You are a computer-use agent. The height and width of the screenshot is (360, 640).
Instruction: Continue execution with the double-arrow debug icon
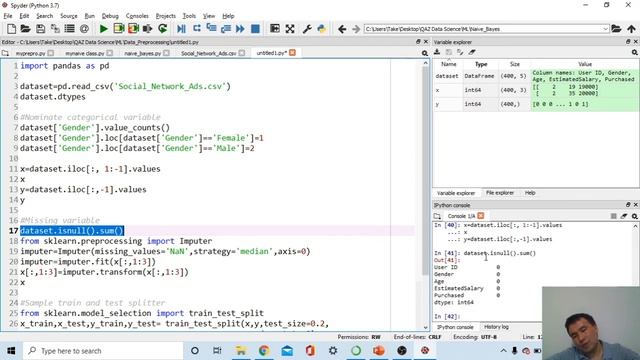(x=240, y=29)
